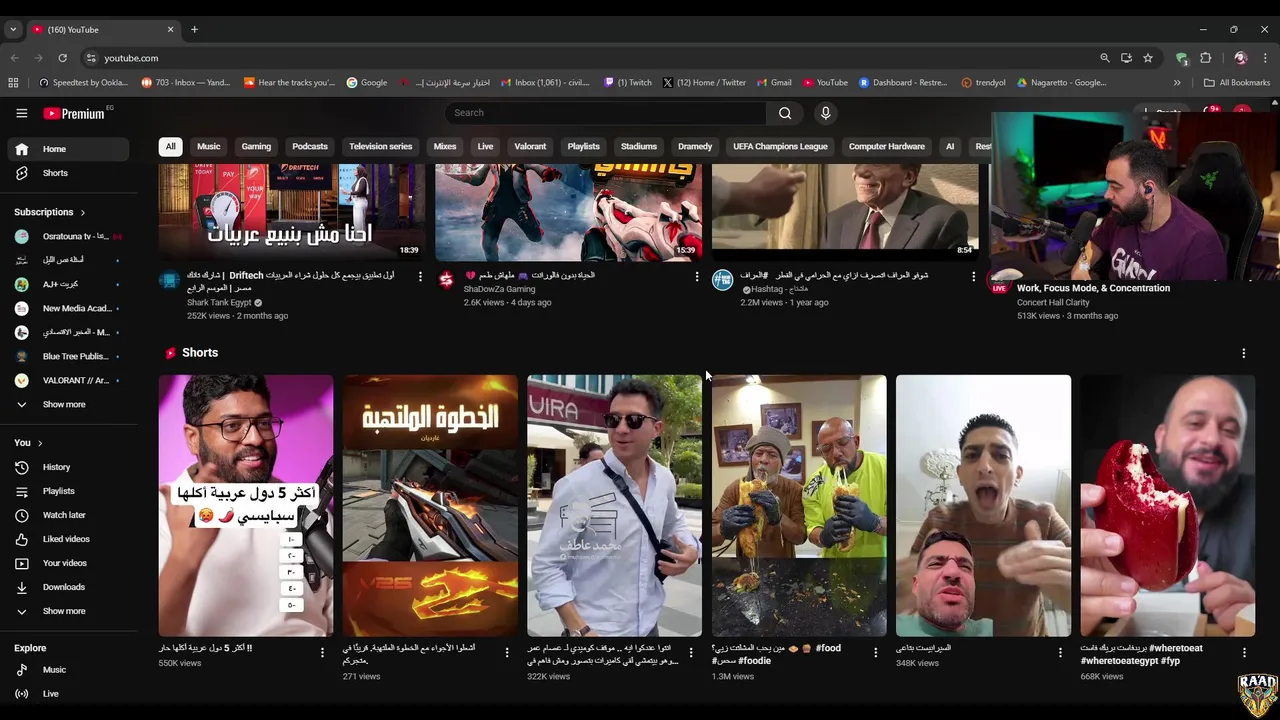The width and height of the screenshot is (1280, 720).
Task: Open Gmail bookmark in bookmarks bar
Action: [x=774, y=83]
